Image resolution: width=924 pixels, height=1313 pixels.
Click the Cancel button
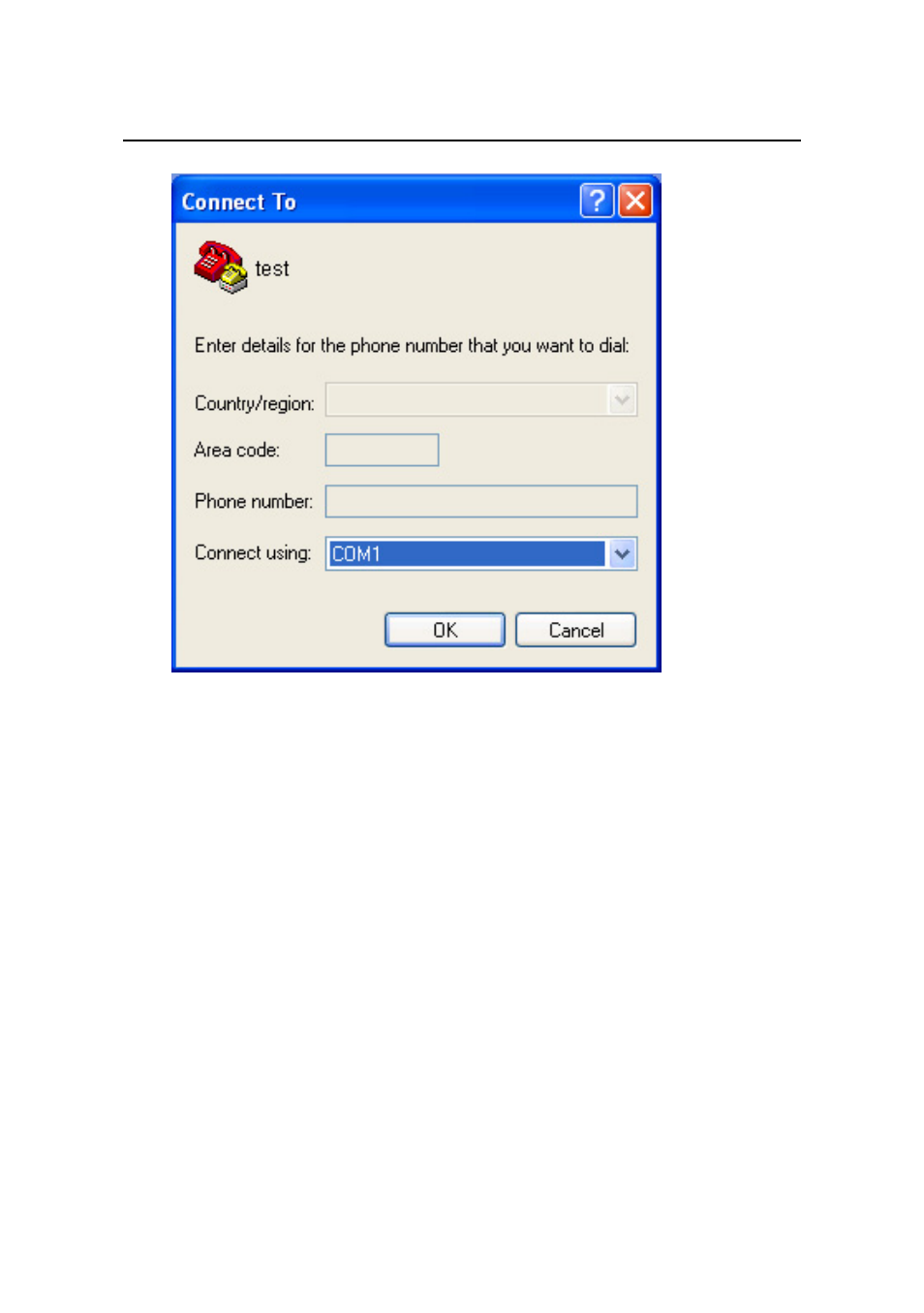[x=576, y=630]
